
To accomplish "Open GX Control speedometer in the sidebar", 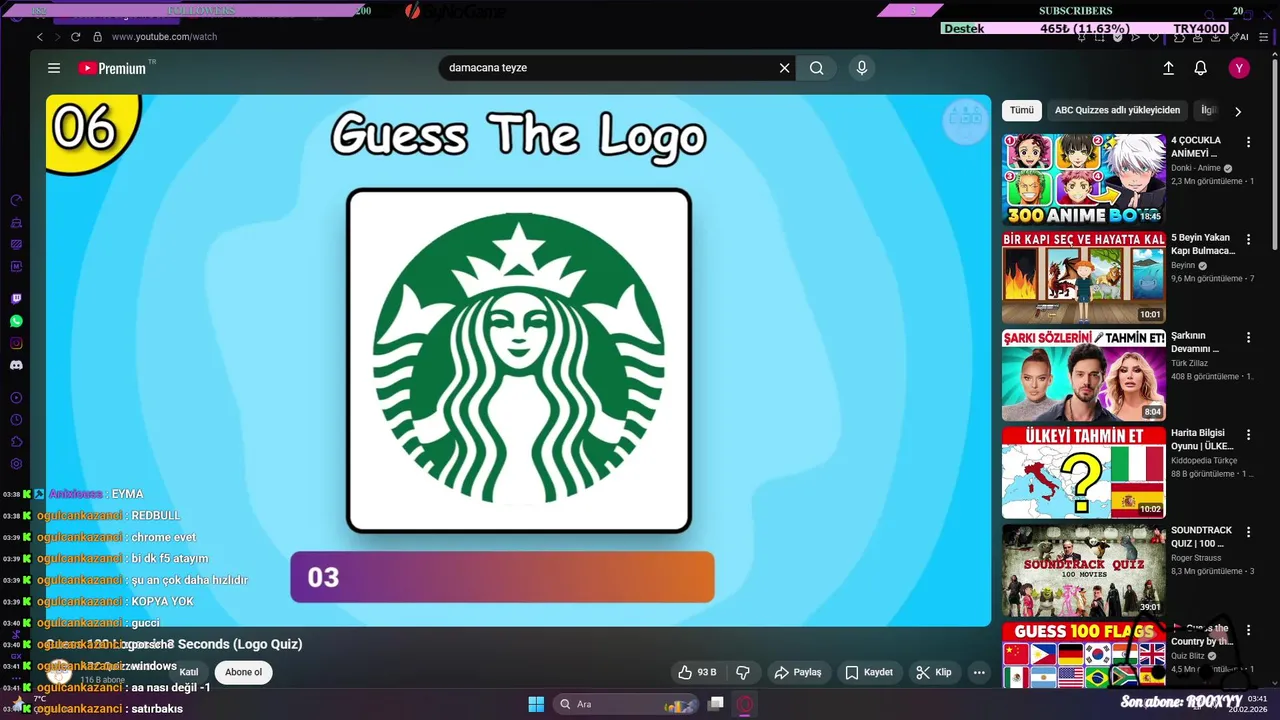I will click(x=16, y=201).
